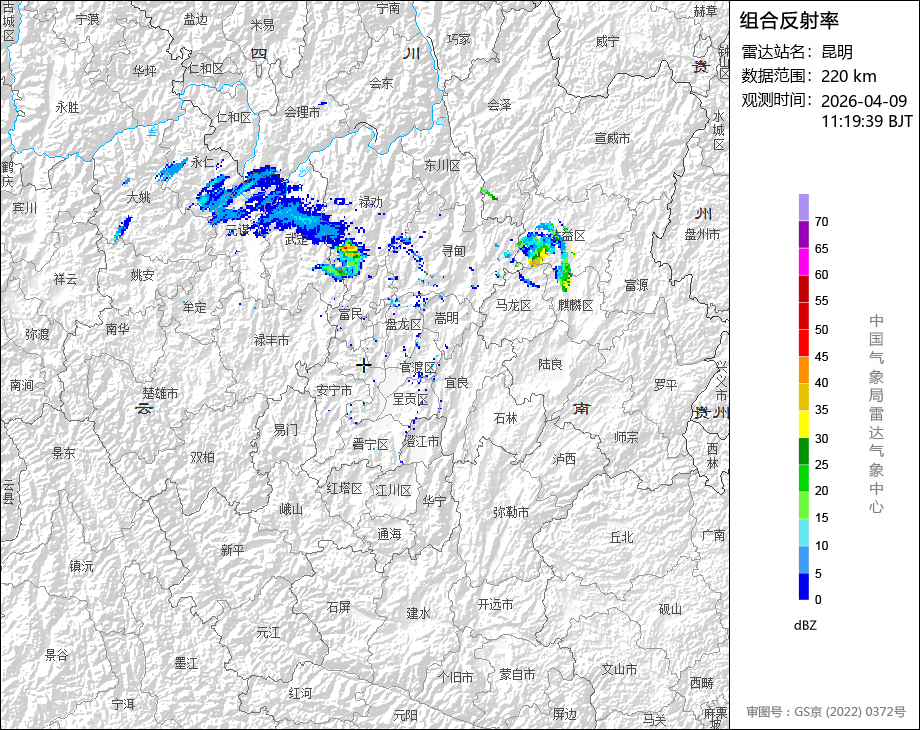Select the dark blue 0–5 dBZ legend color
This screenshot has height=730, width=920.
804,586
